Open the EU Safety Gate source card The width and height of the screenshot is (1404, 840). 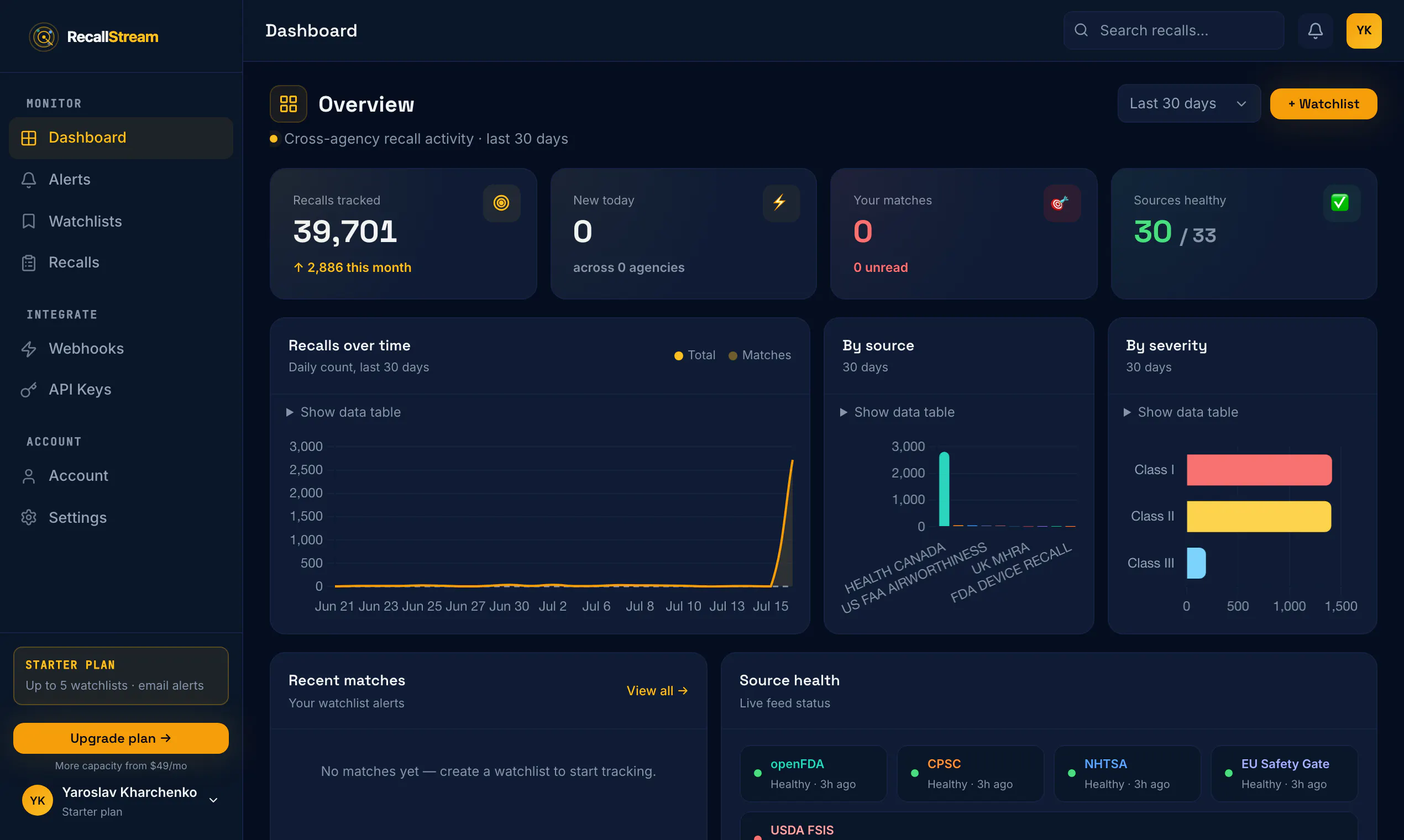point(1284,773)
